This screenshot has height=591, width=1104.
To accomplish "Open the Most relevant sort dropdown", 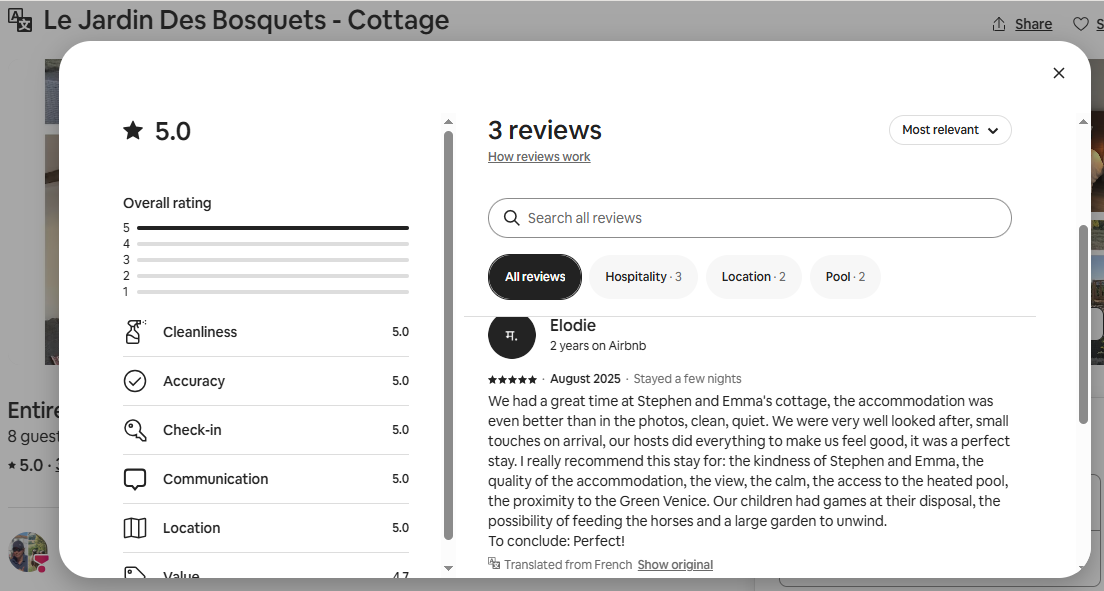I will (x=950, y=130).
